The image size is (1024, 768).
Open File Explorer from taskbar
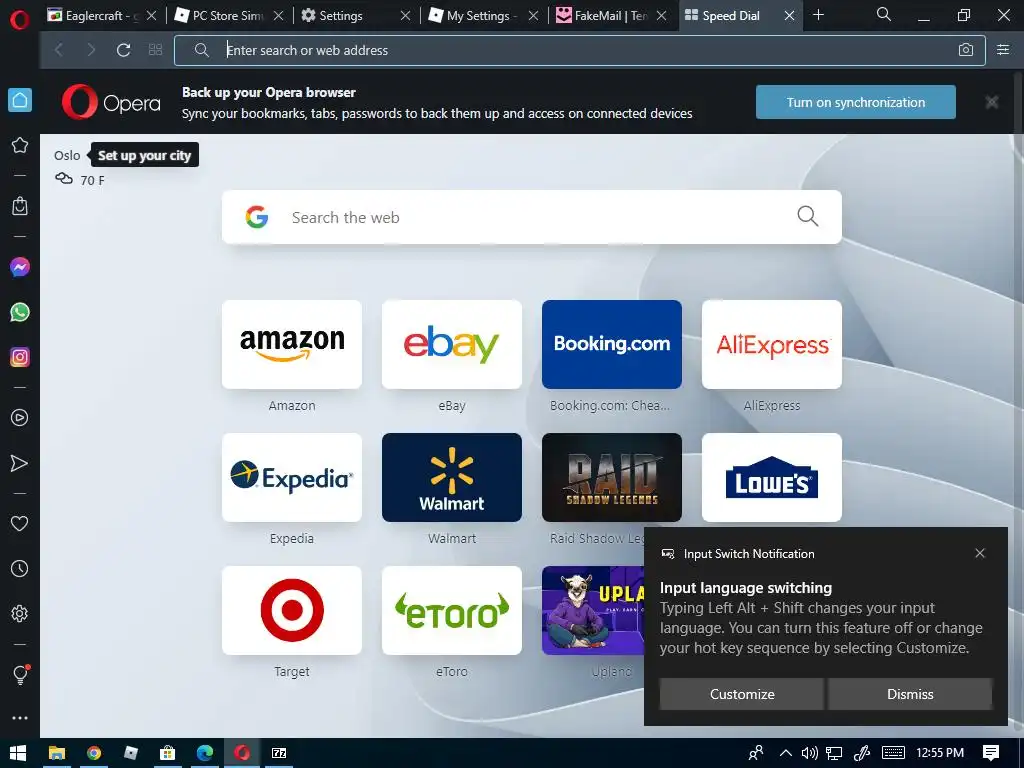[57, 753]
